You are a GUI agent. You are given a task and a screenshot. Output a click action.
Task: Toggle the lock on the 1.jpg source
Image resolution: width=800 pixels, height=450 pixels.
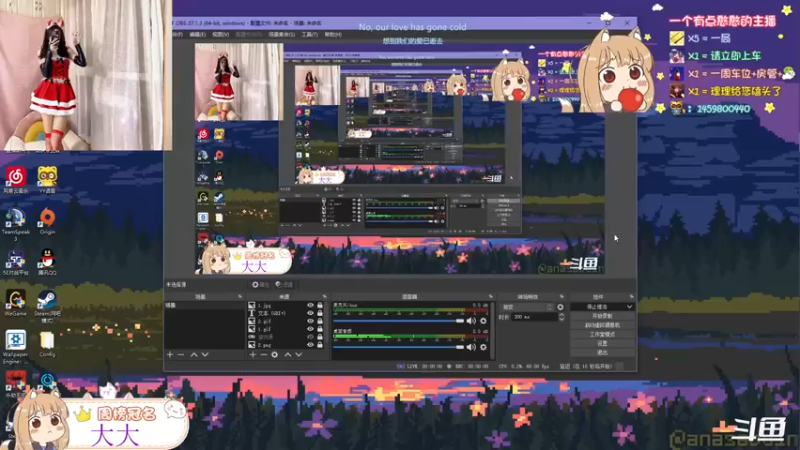tap(320, 305)
